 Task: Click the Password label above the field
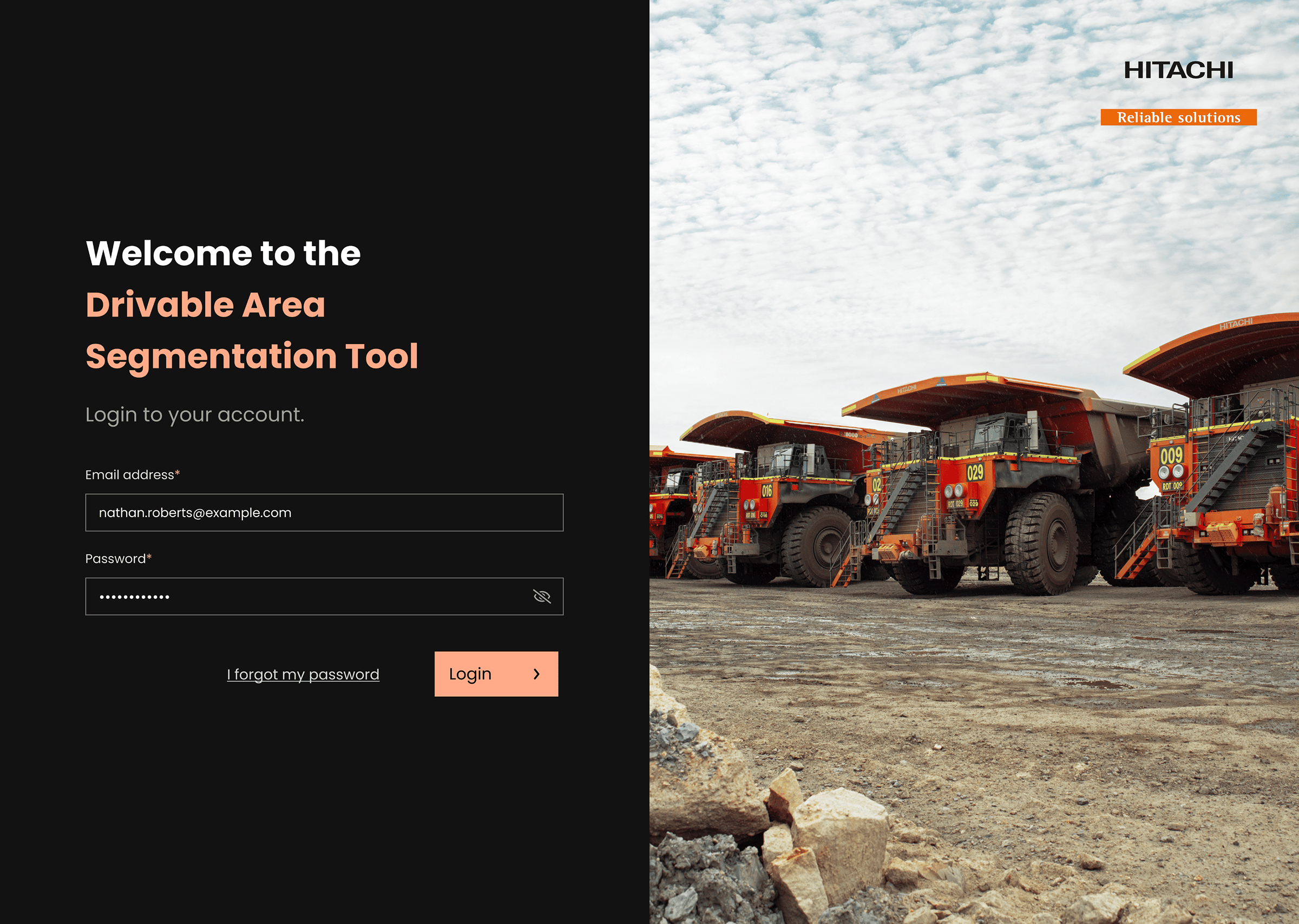[119, 558]
